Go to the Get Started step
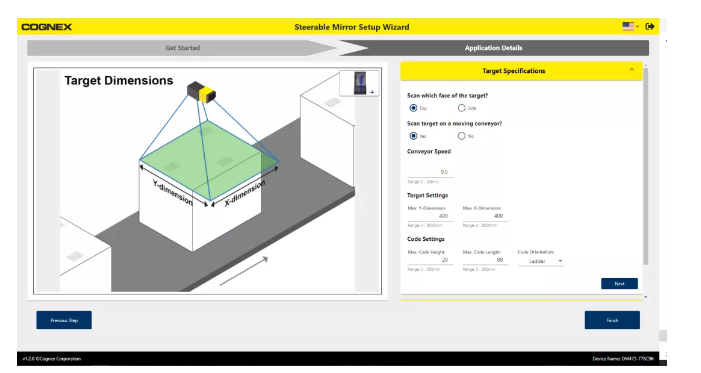Viewport: 701px width, 373px height. click(182, 48)
